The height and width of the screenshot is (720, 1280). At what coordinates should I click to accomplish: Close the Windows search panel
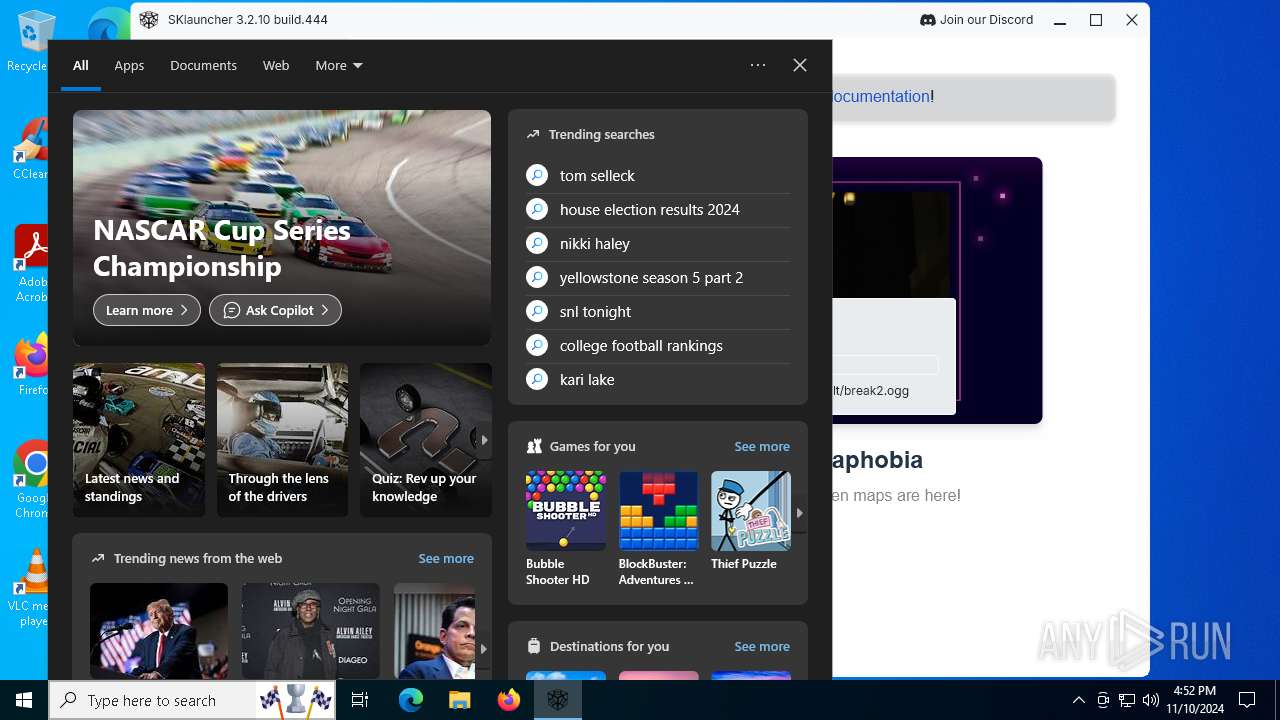tap(800, 65)
